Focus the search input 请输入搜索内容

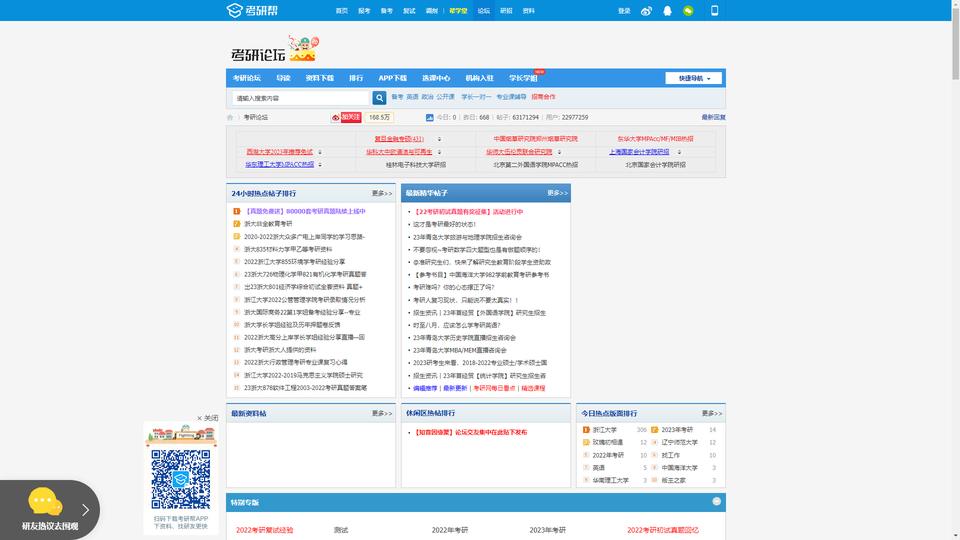point(301,98)
